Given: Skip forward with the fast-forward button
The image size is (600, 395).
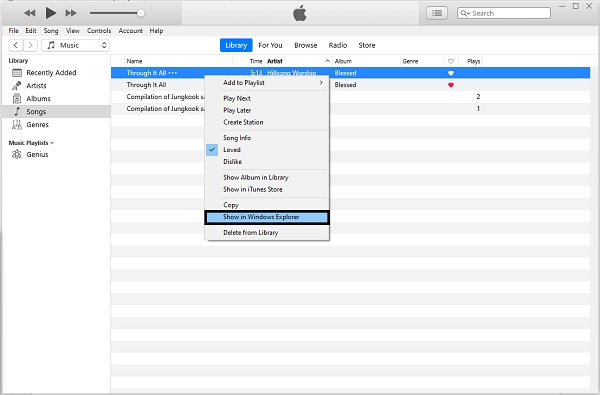Looking at the screenshot, I should [x=71, y=13].
